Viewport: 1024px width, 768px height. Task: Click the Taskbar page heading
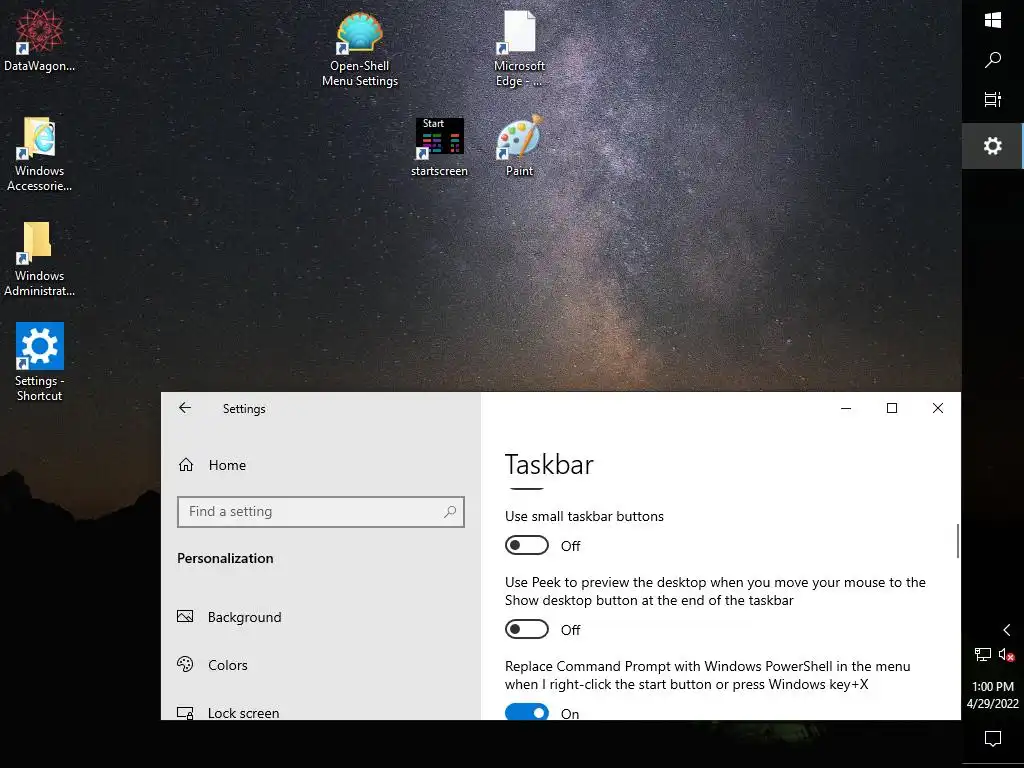click(x=549, y=465)
